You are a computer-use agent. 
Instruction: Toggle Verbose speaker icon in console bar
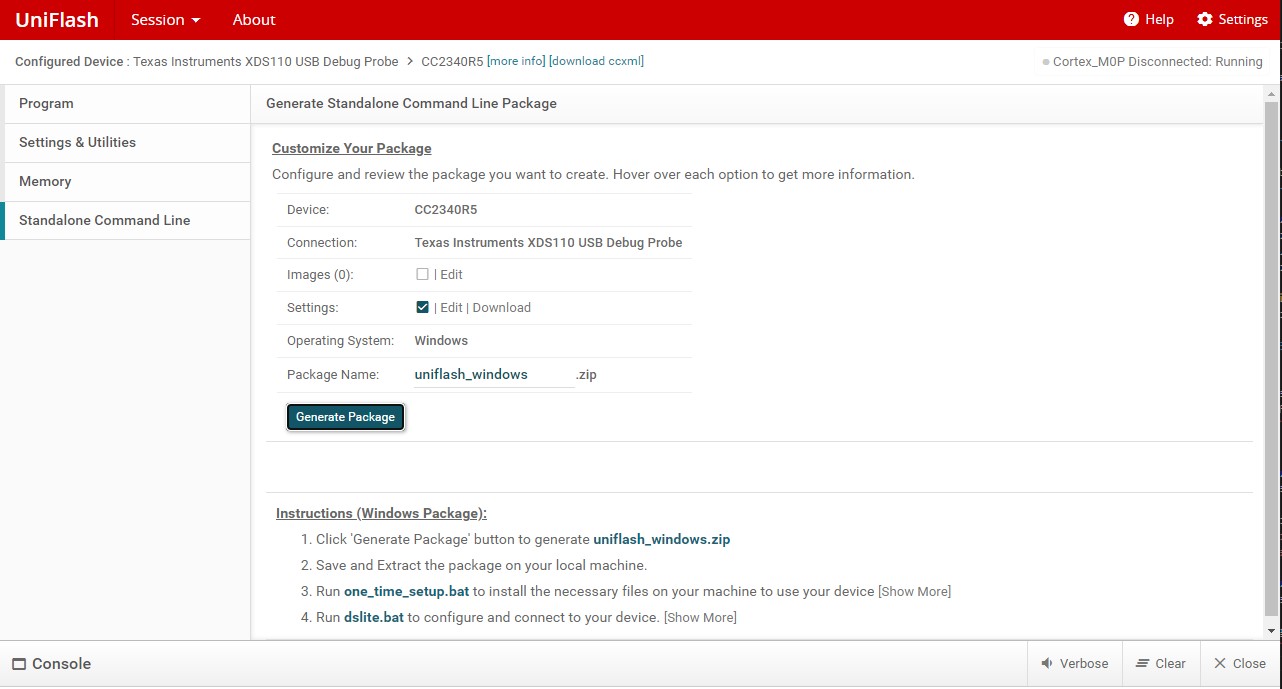(1047, 664)
